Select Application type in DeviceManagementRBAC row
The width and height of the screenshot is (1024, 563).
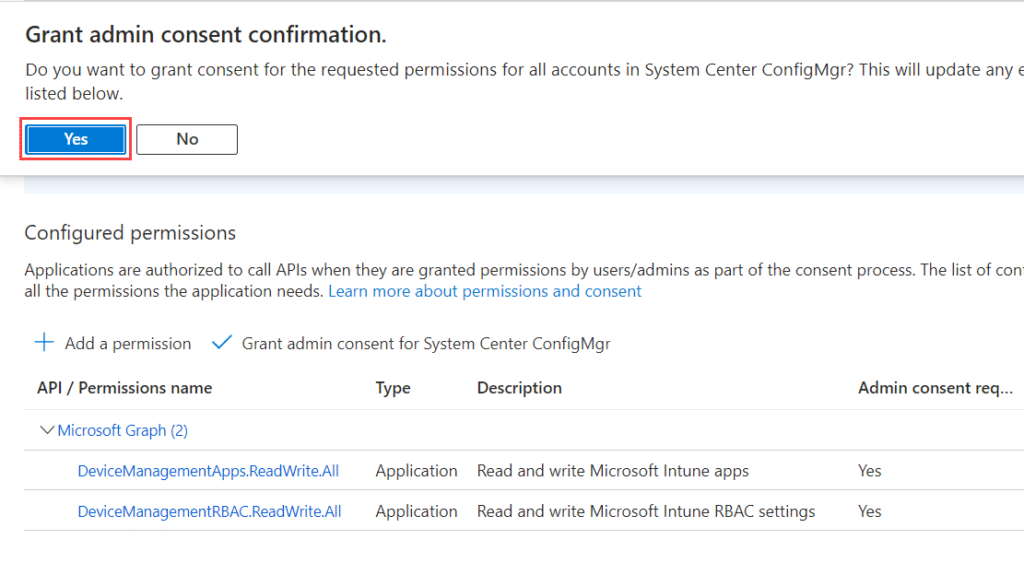(417, 511)
